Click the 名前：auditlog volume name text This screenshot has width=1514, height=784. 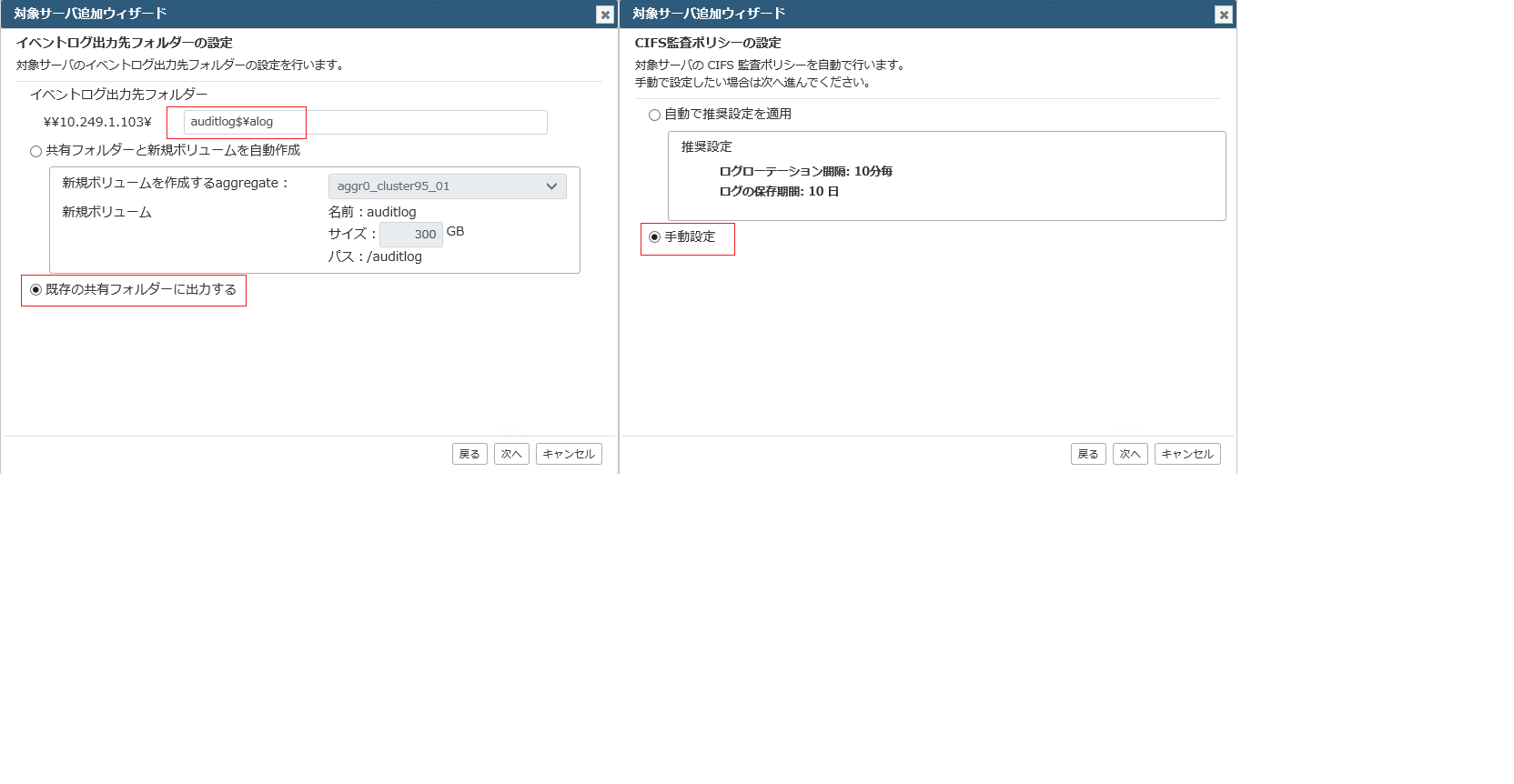372,212
